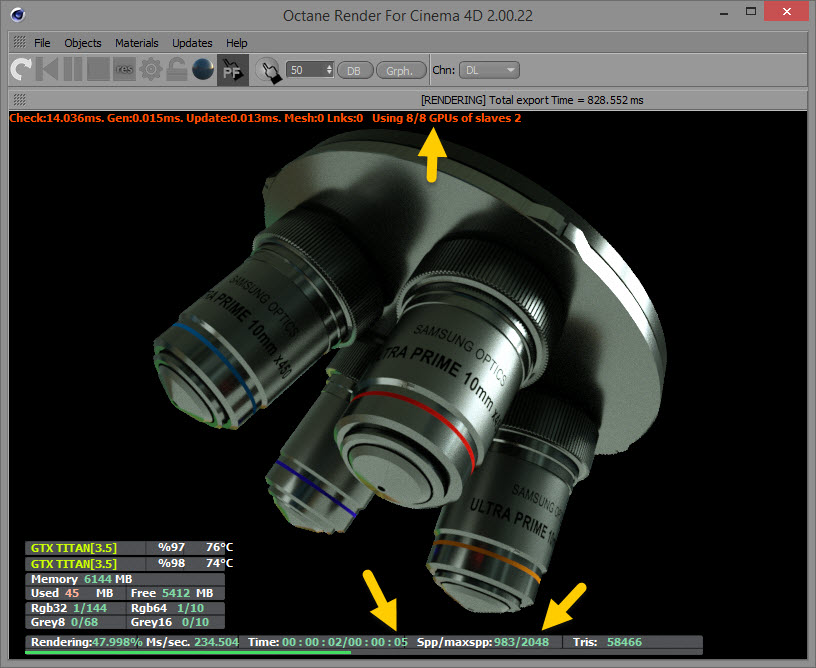Click the Rendering 47.998% readout

[86, 642]
